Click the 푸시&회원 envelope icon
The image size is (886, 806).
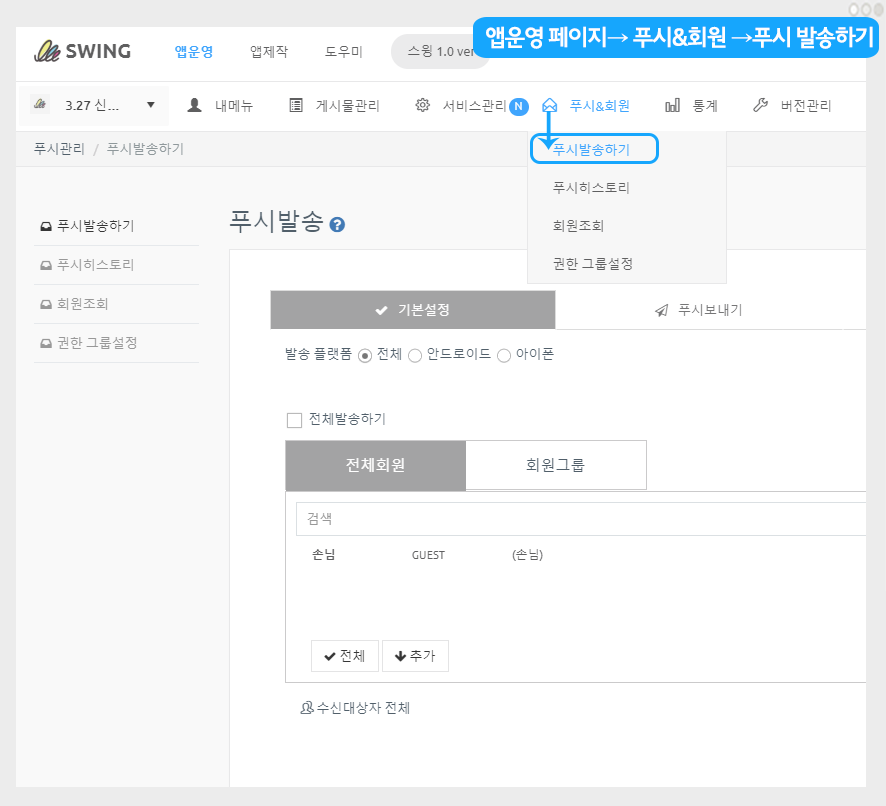pos(549,105)
